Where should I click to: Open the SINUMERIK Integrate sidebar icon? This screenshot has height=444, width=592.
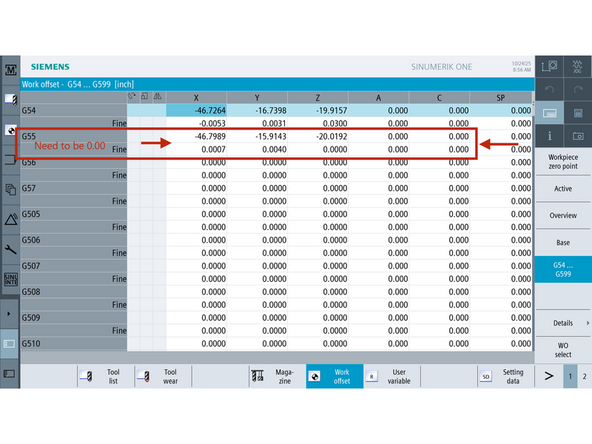[x=11, y=279]
